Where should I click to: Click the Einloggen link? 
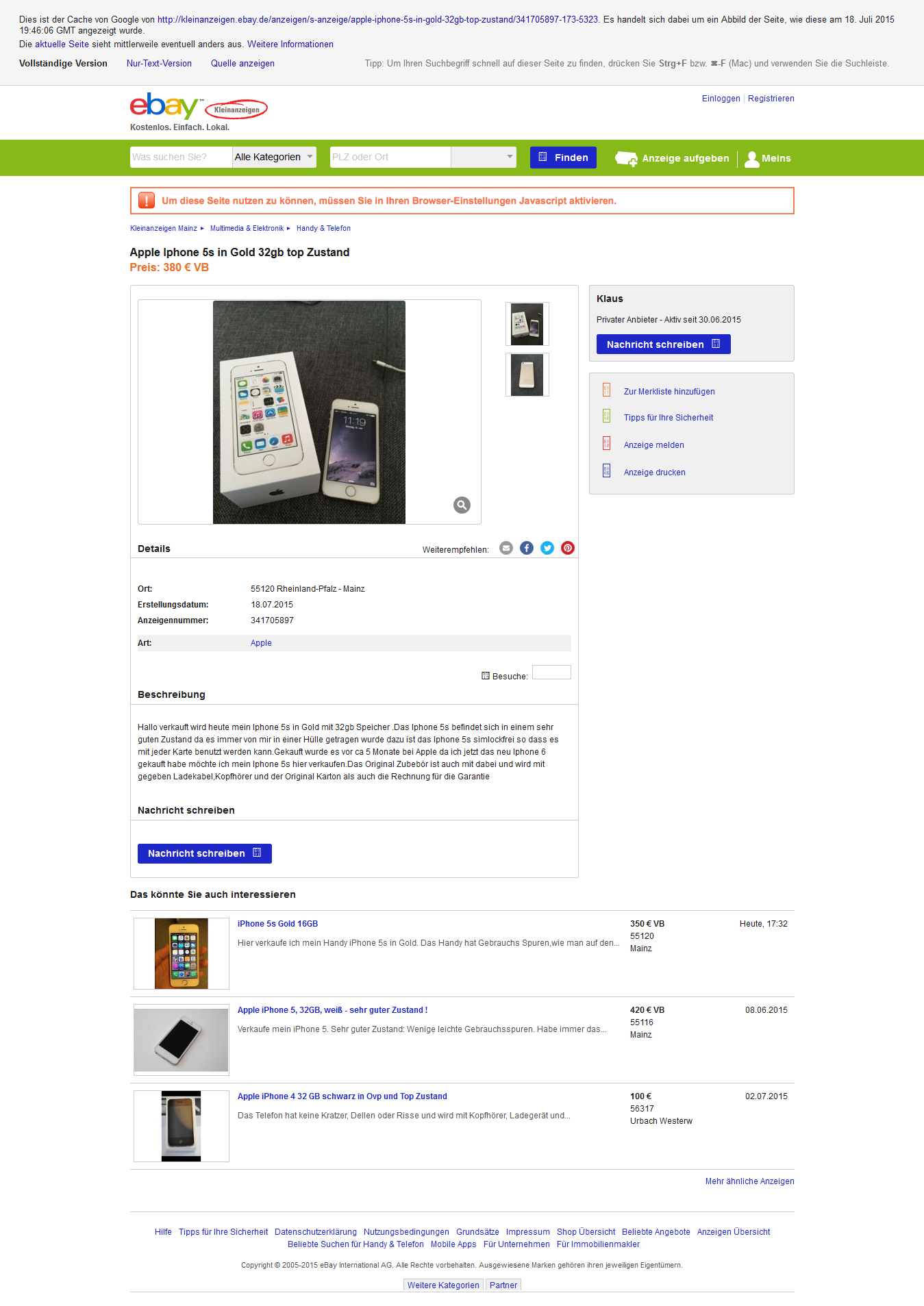pyautogui.click(x=721, y=99)
